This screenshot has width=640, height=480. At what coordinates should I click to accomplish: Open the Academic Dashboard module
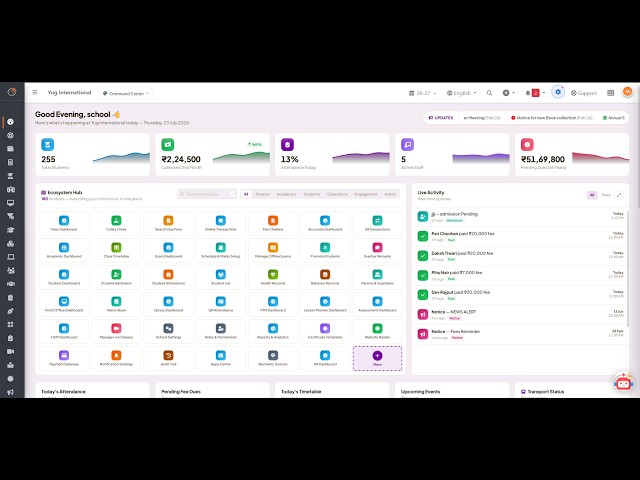64,250
